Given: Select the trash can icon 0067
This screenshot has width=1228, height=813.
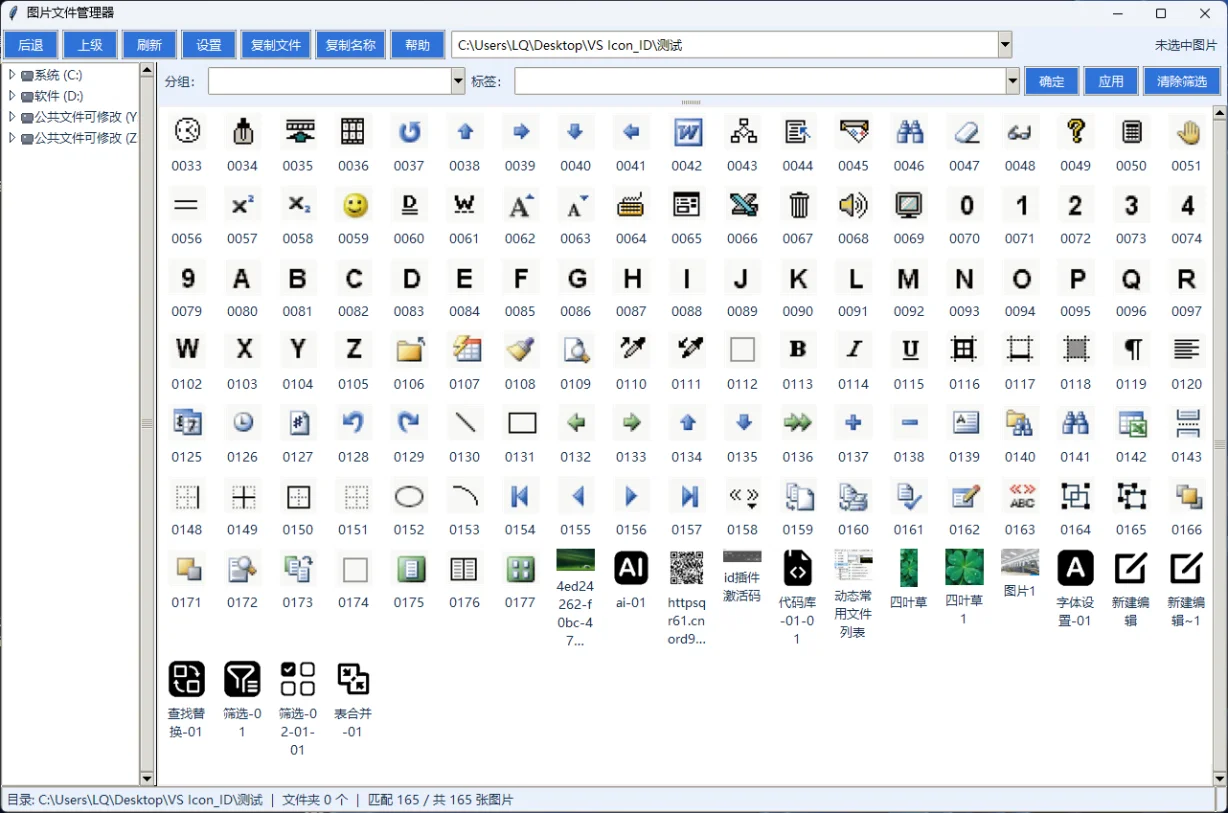Looking at the screenshot, I should (798, 206).
